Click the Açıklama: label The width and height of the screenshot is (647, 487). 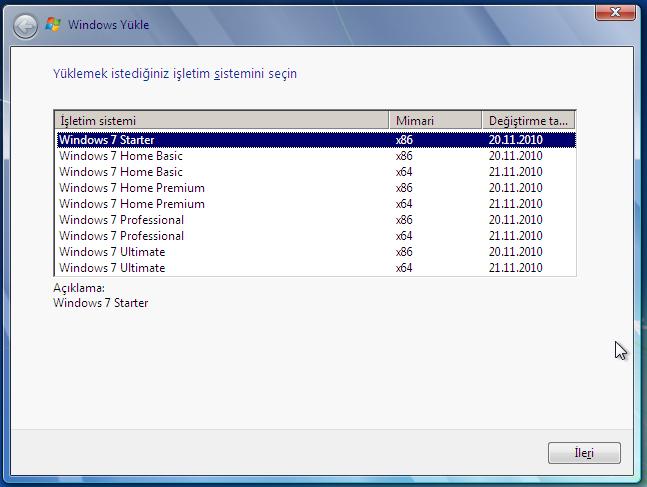click(x=79, y=288)
